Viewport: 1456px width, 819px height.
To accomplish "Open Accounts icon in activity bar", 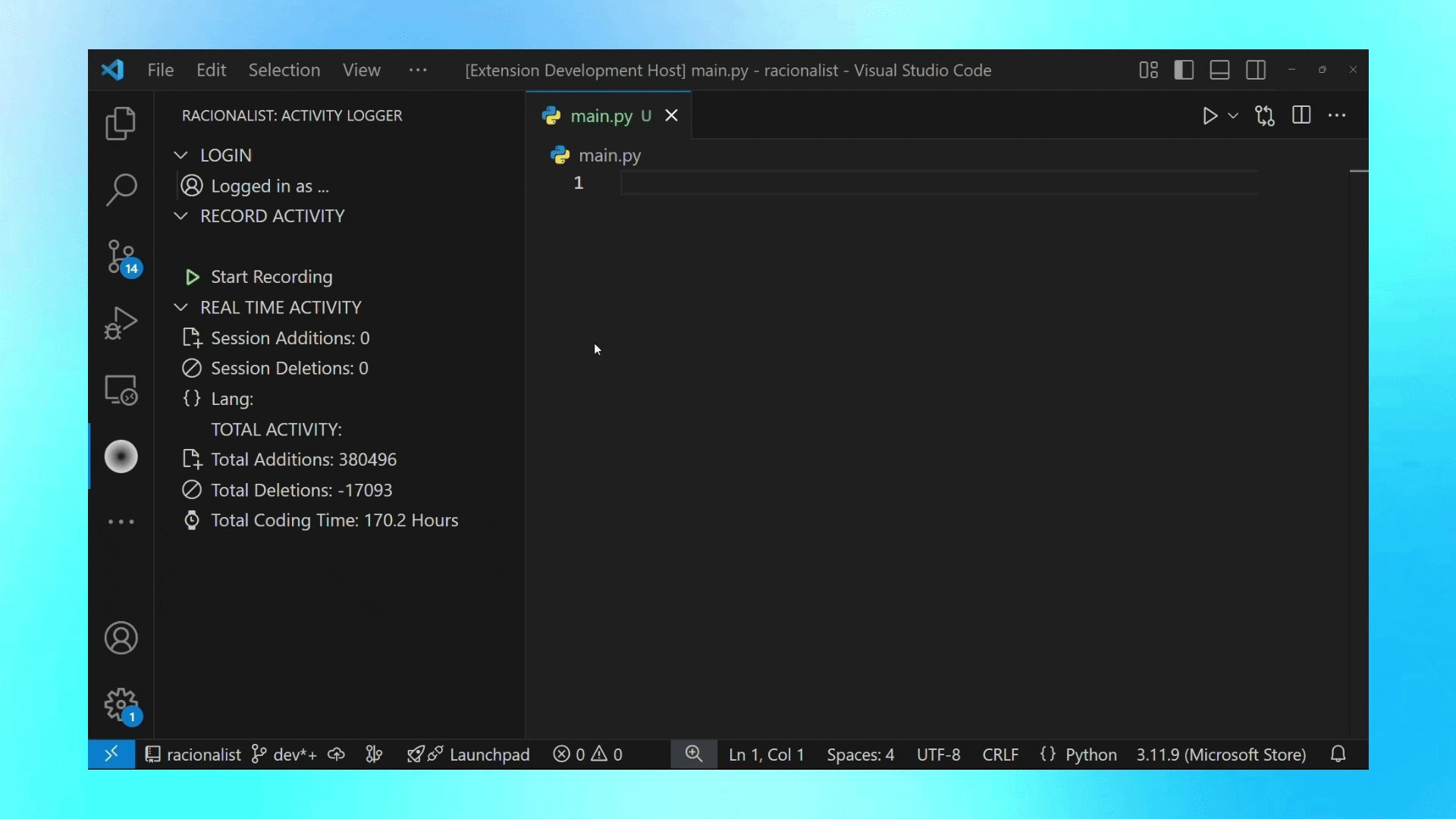I will coord(121,638).
